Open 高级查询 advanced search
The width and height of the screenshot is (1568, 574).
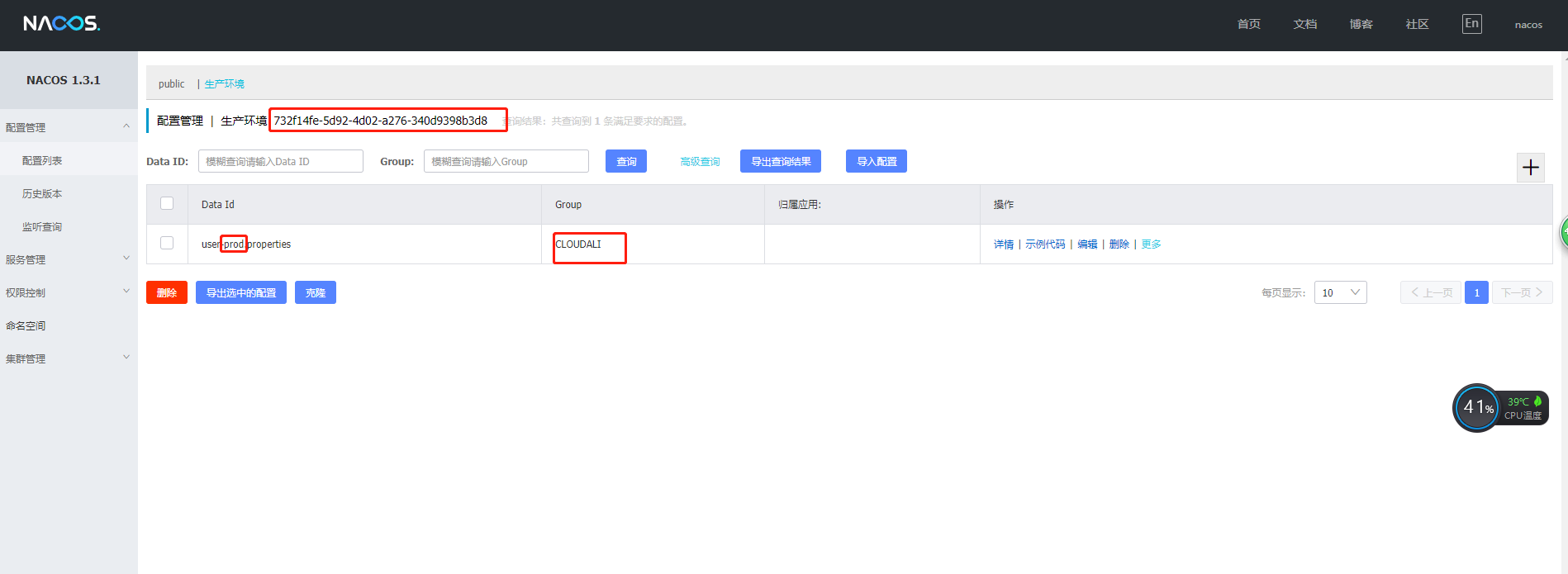[x=700, y=162]
